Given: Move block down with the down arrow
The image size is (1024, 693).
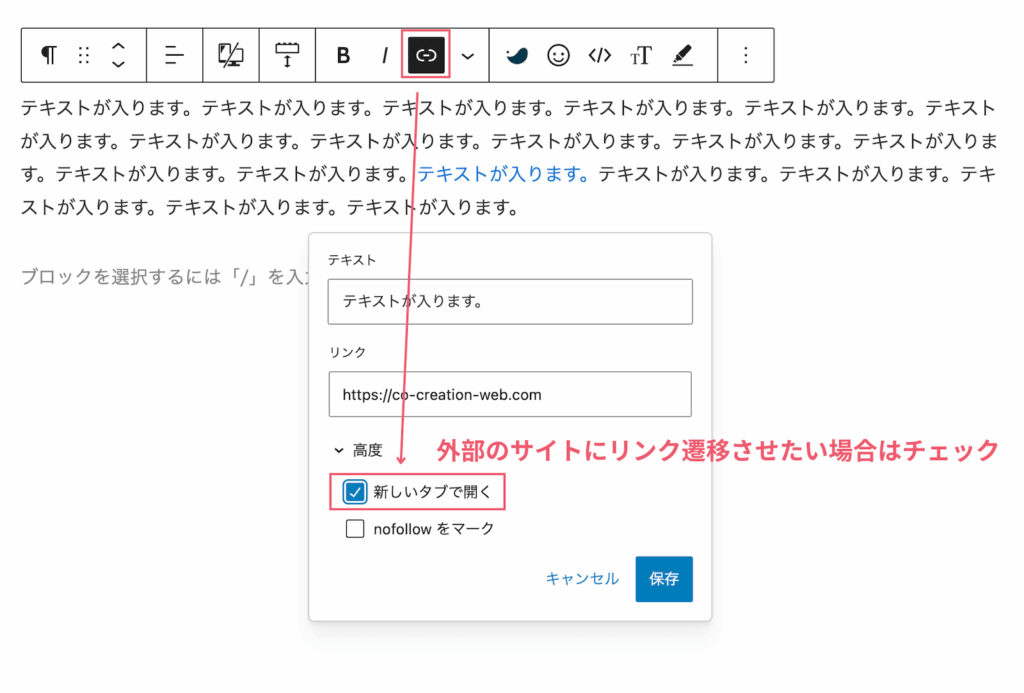Looking at the screenshot, I should pos(118,64).
